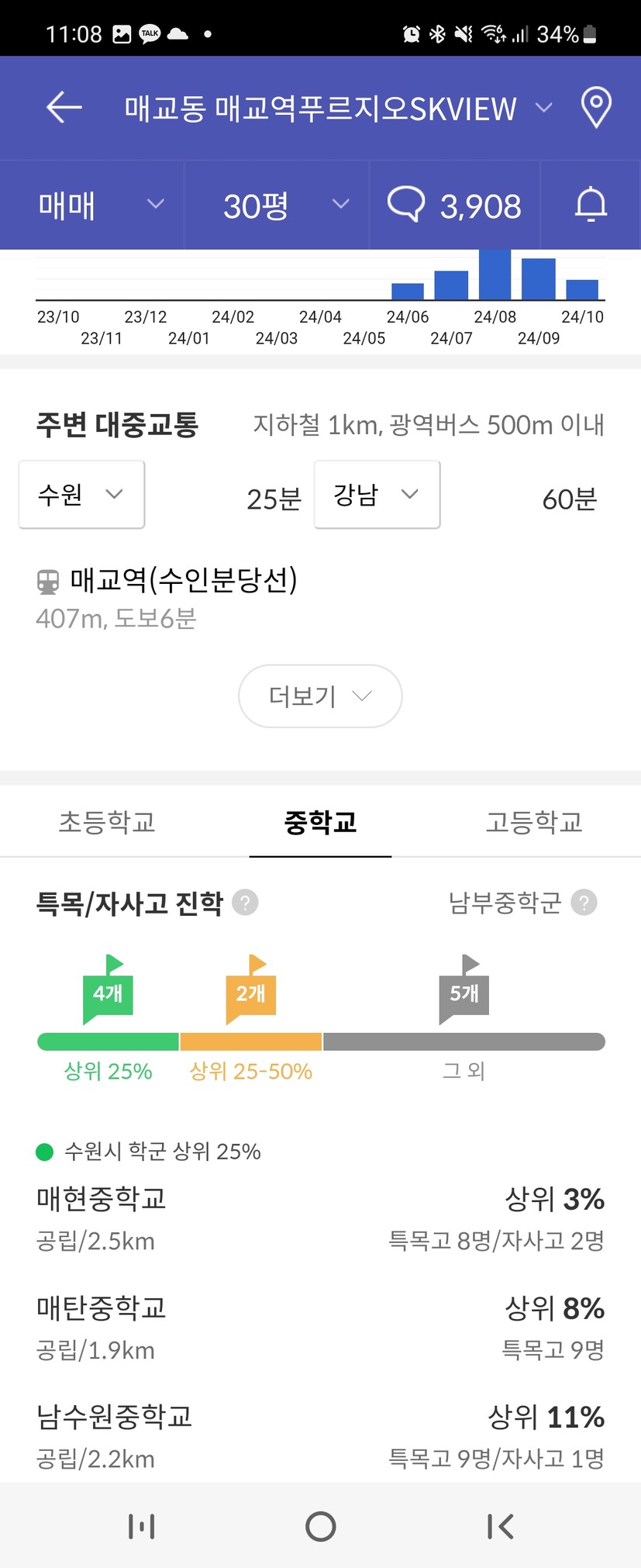Open the 3,908 comments speech bubble

click(454, 205)
